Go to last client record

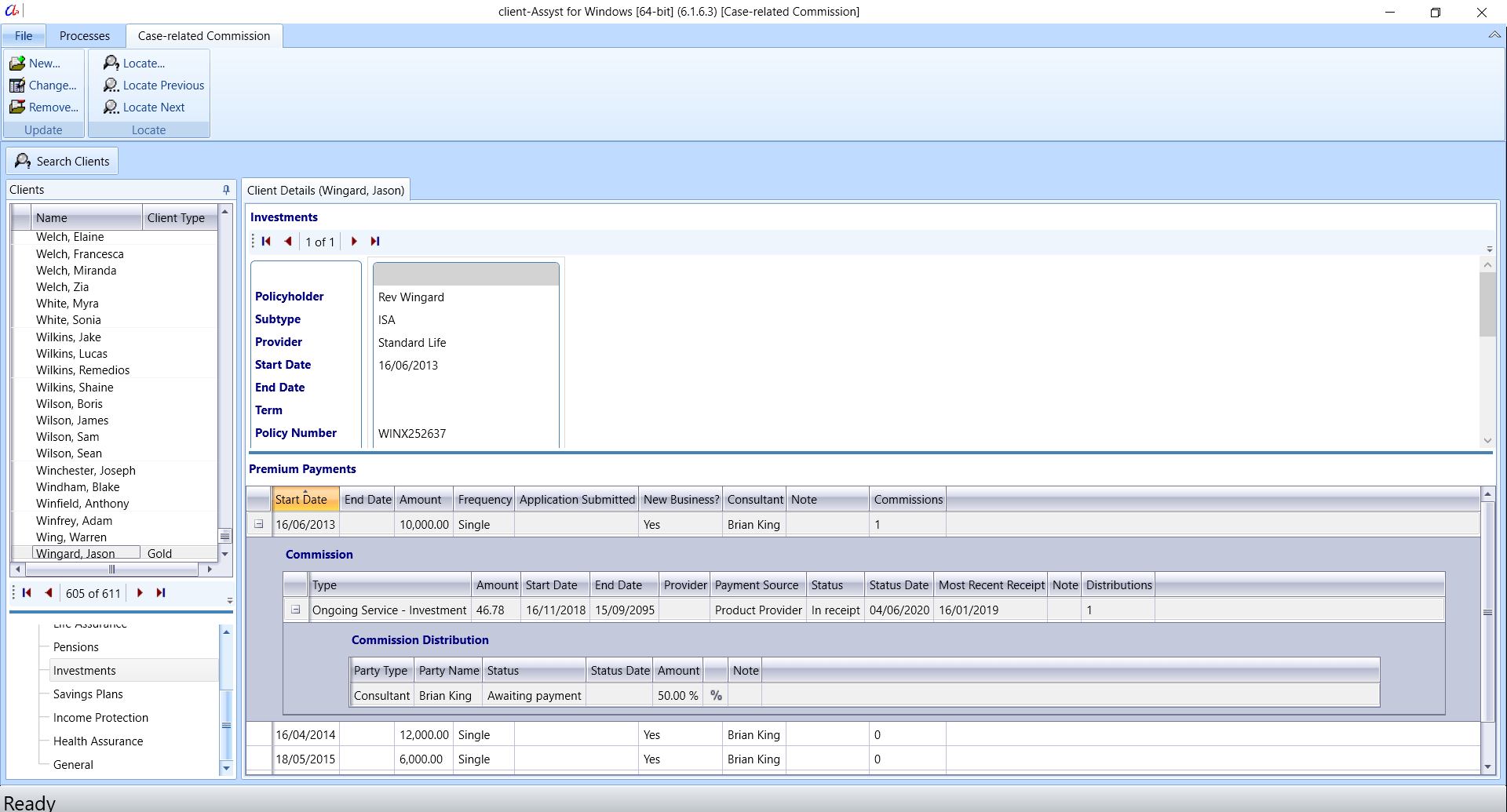coord(161,593)
